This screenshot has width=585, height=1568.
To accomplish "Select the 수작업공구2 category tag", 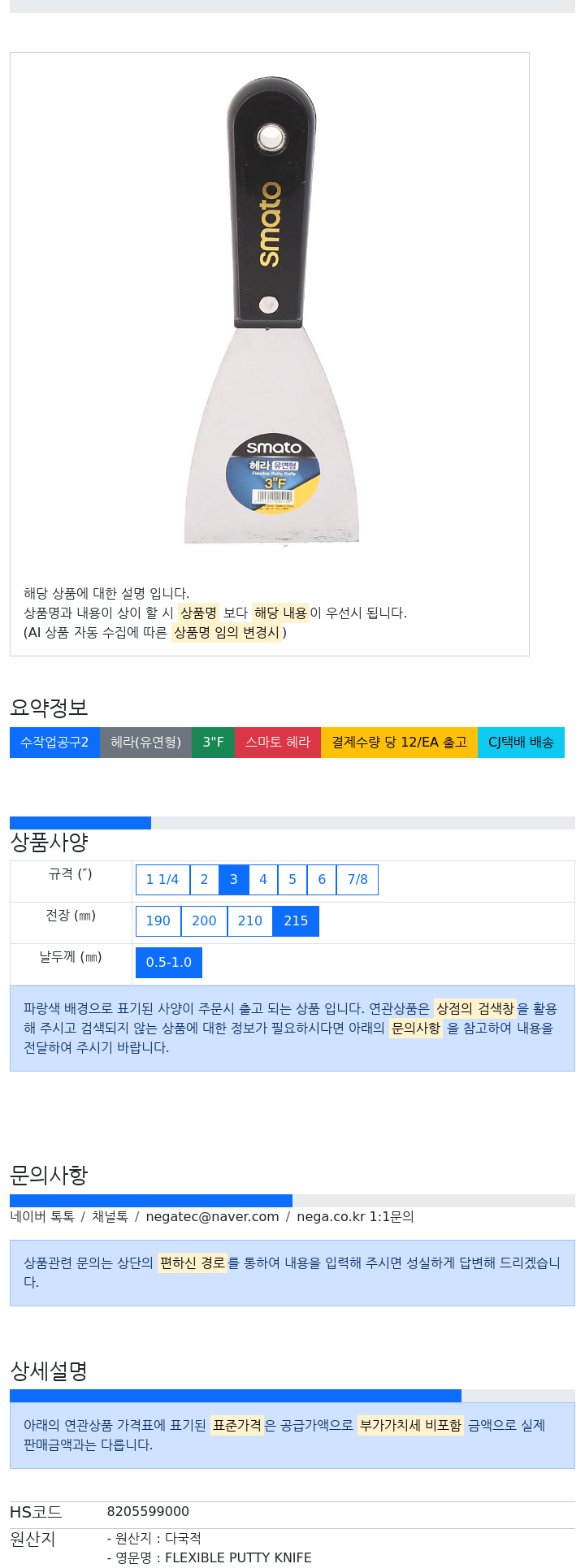I will [x=54, y=743].
